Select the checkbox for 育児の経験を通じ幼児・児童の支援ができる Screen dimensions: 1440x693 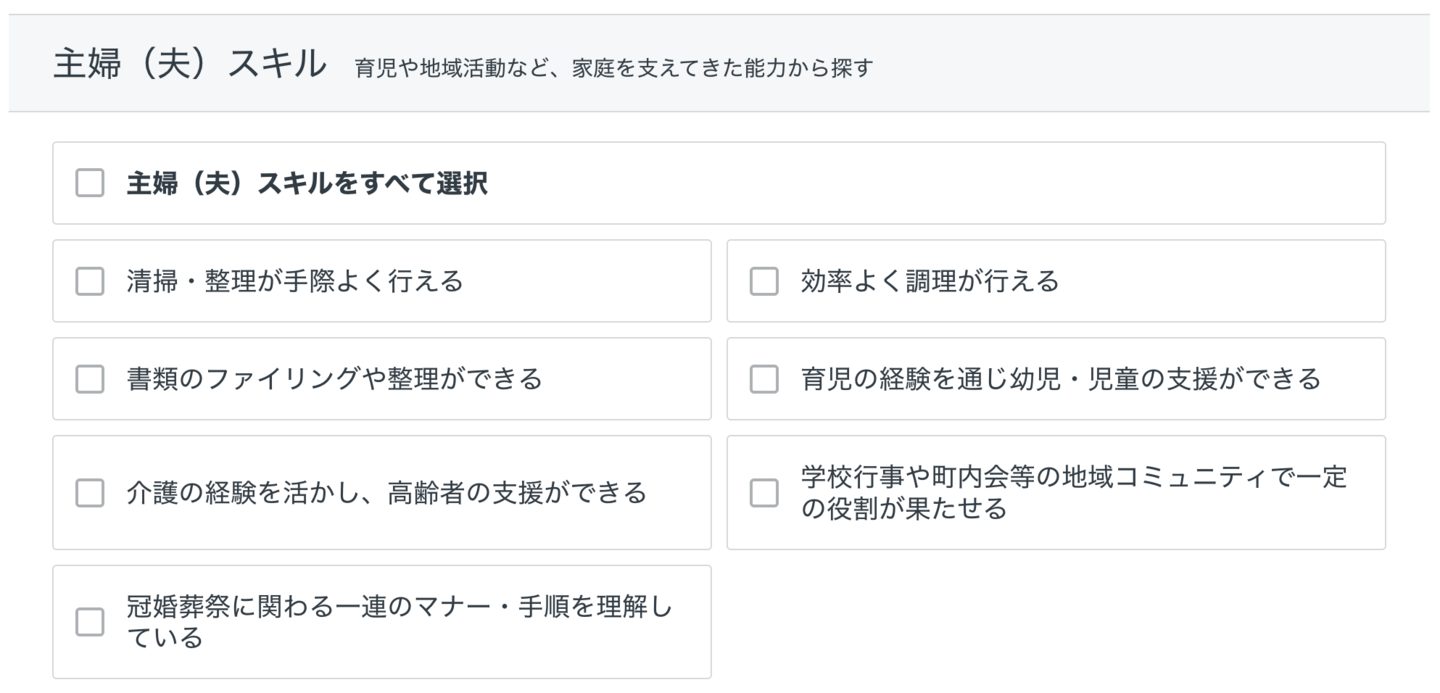pyautogui.click(x=764, y=379)
